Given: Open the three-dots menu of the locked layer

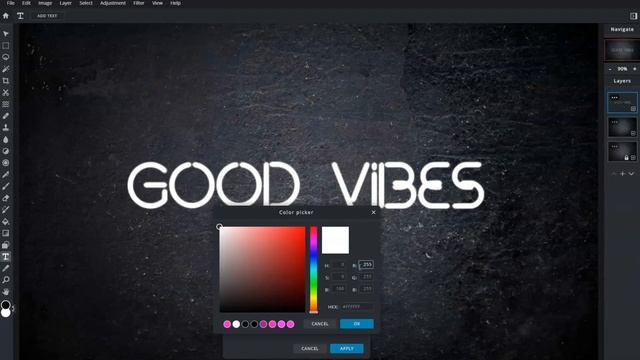Looking at the screenshot, I should [615, 147].
